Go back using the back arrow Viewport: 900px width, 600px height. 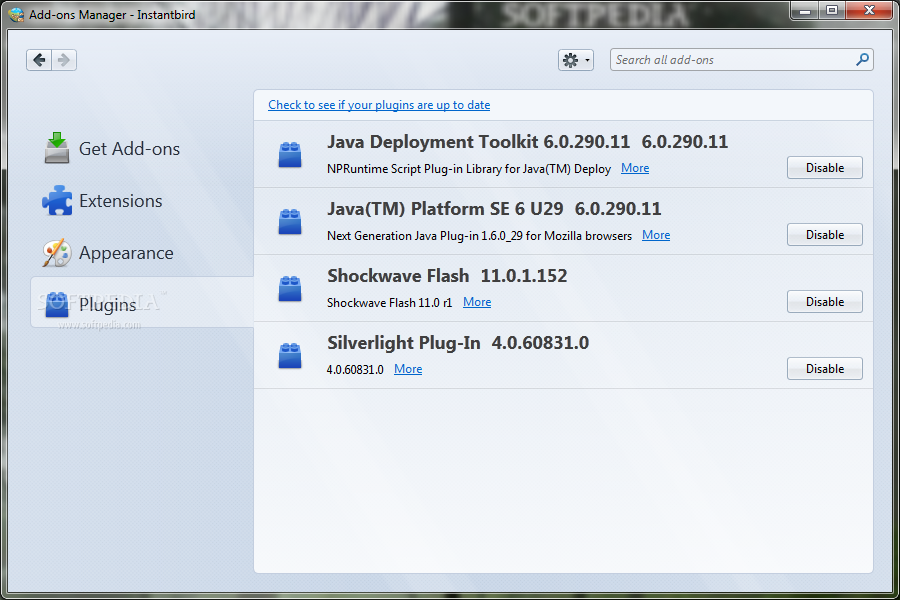39,60
